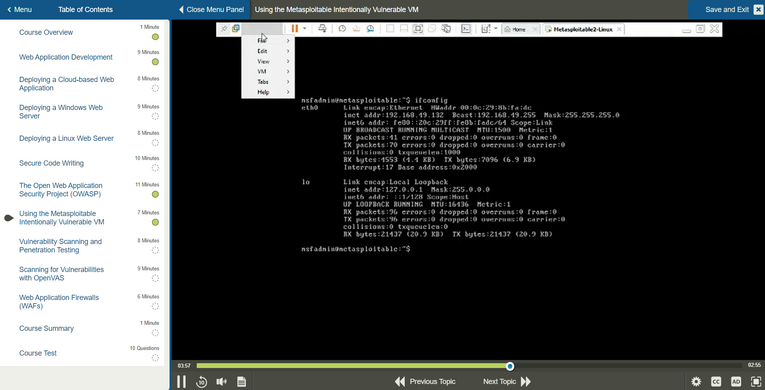Open Vulnerability Scanning and Penetration Testing topic
Image resolution: width=765 pixels, height=390 pixels.
(x=60, y=246)
